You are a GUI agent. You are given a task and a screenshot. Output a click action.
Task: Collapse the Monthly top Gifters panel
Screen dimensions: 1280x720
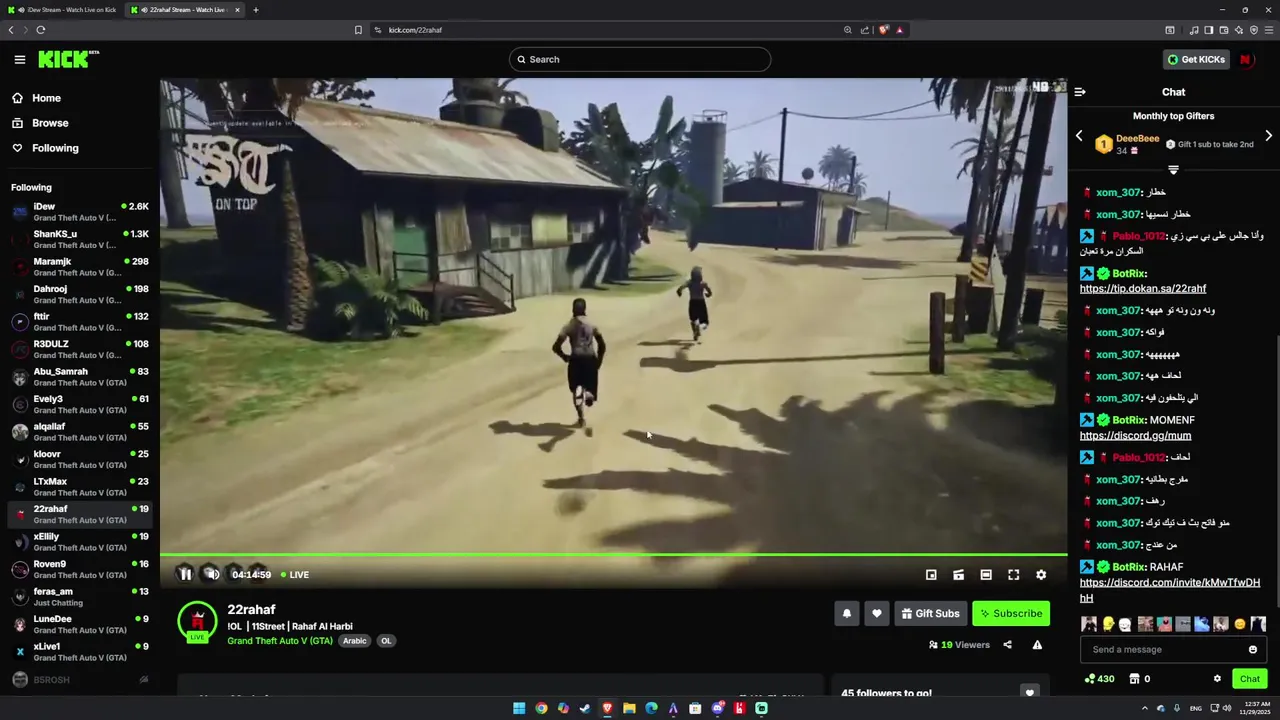point(1173,170)
